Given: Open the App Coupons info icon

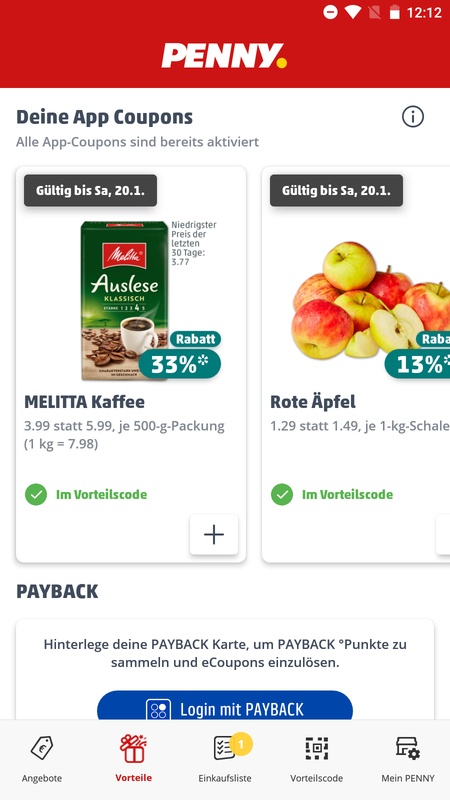Looking at the screenshot, I should (413, 117).
